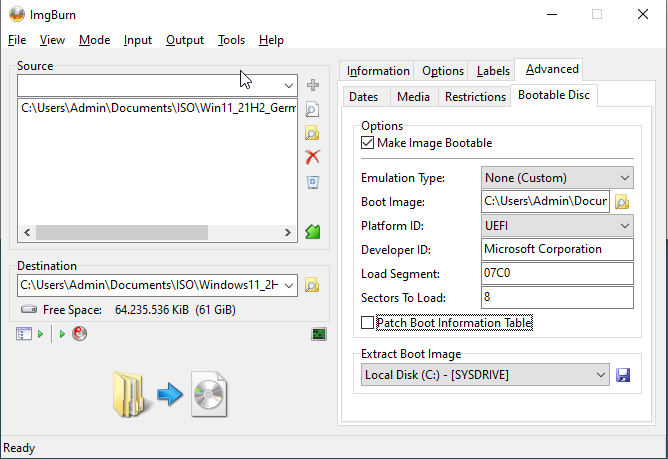Screen dimensions: 668x459
Task: Click the grey plus add-source icon
Action: tap(313, 85)
